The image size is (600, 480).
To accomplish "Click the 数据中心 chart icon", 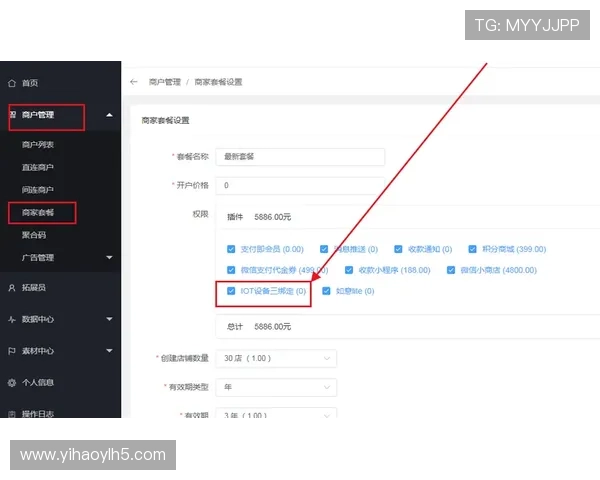I will pyautogui.click(x=12, y=319).
